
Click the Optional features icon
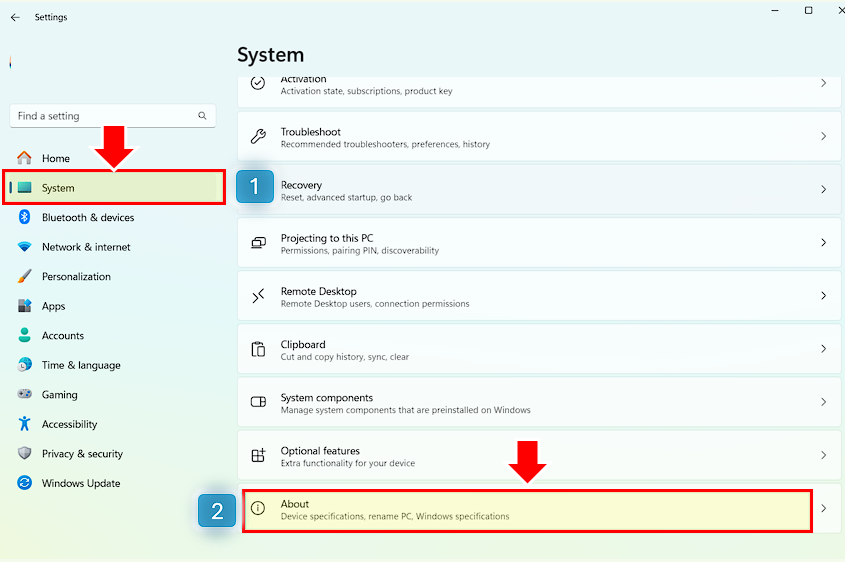click(x=258, y=455)
